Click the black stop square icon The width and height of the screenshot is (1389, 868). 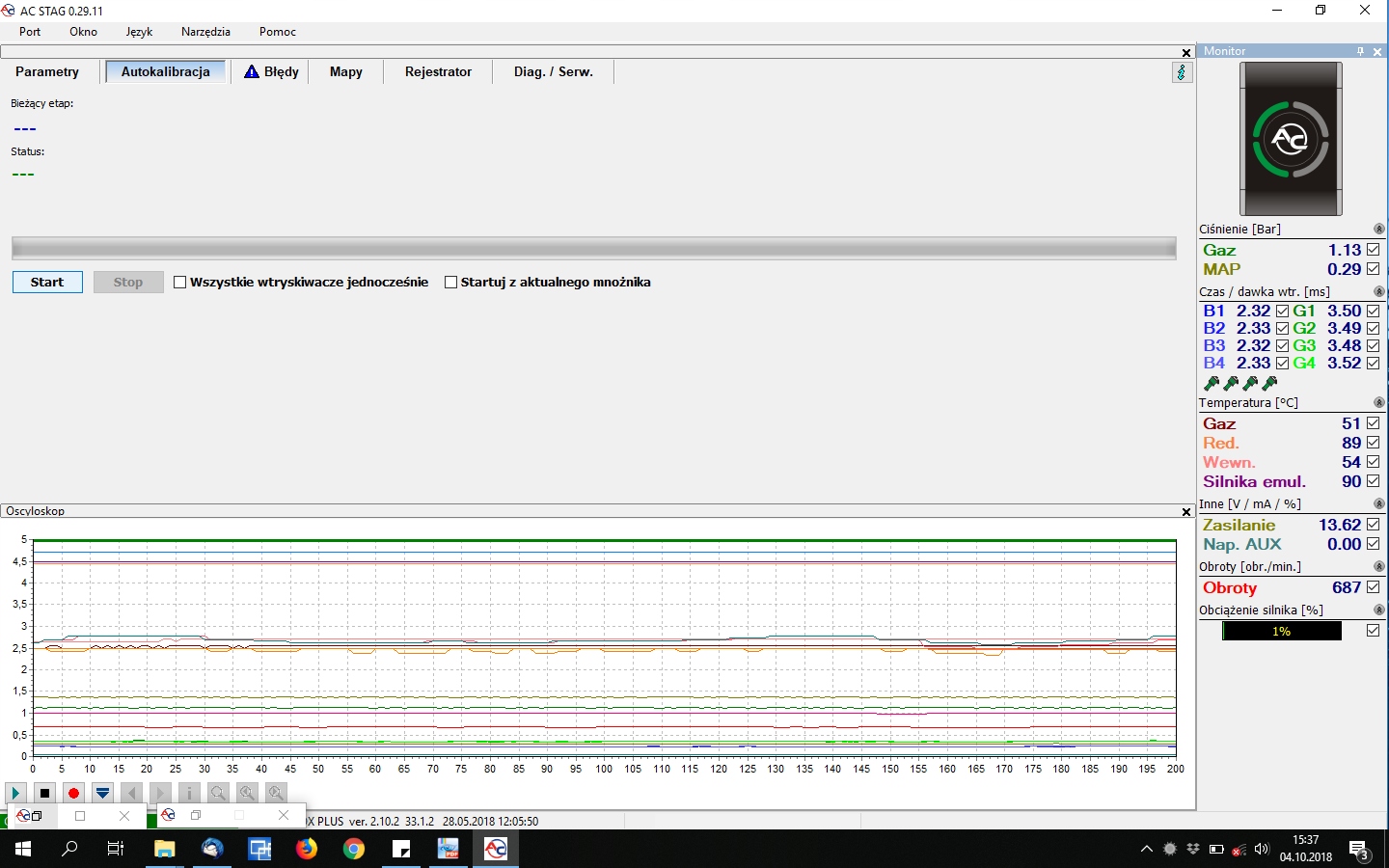tap(44, 793)
